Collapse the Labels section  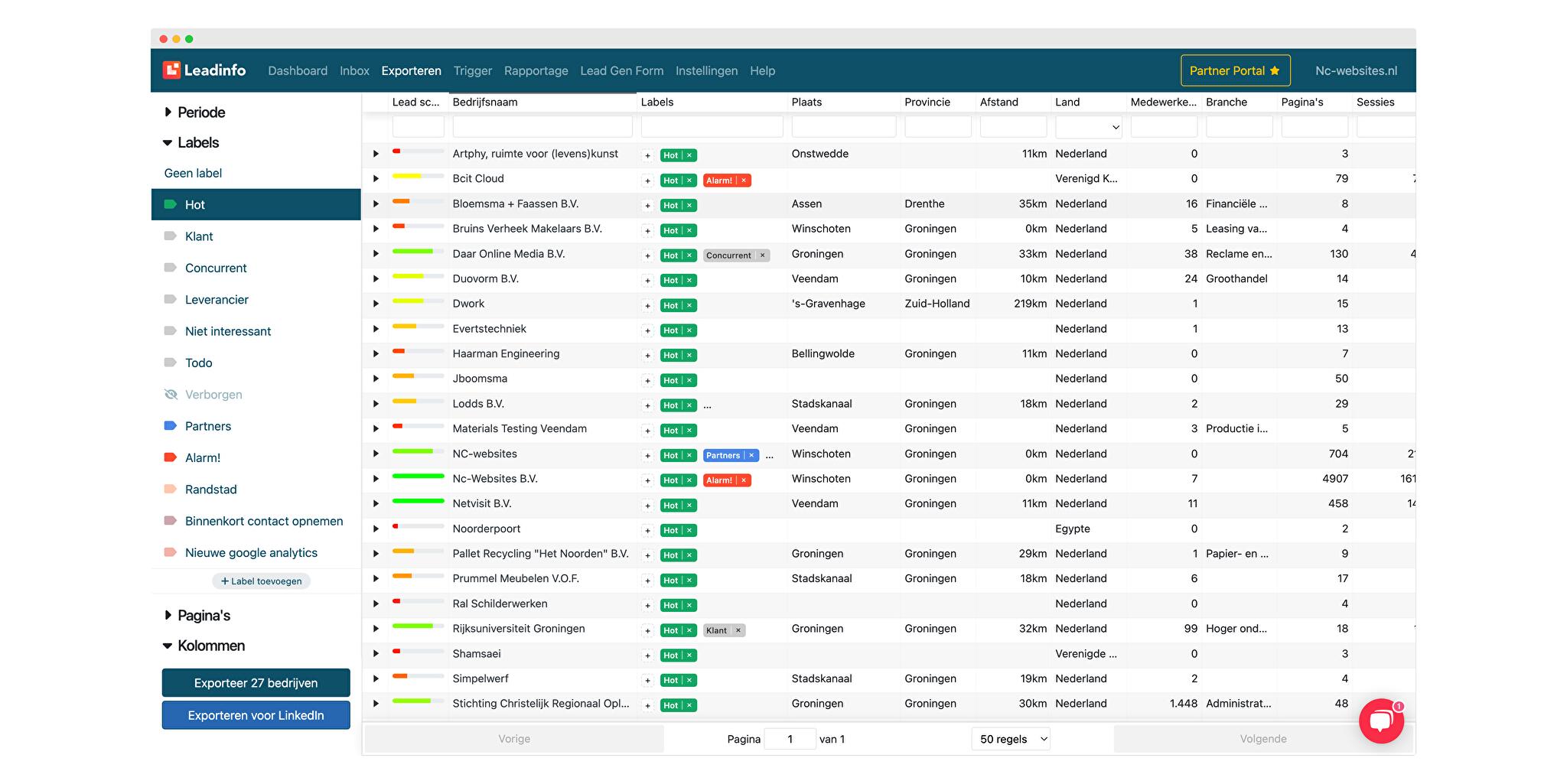click(x=191, y=142)
